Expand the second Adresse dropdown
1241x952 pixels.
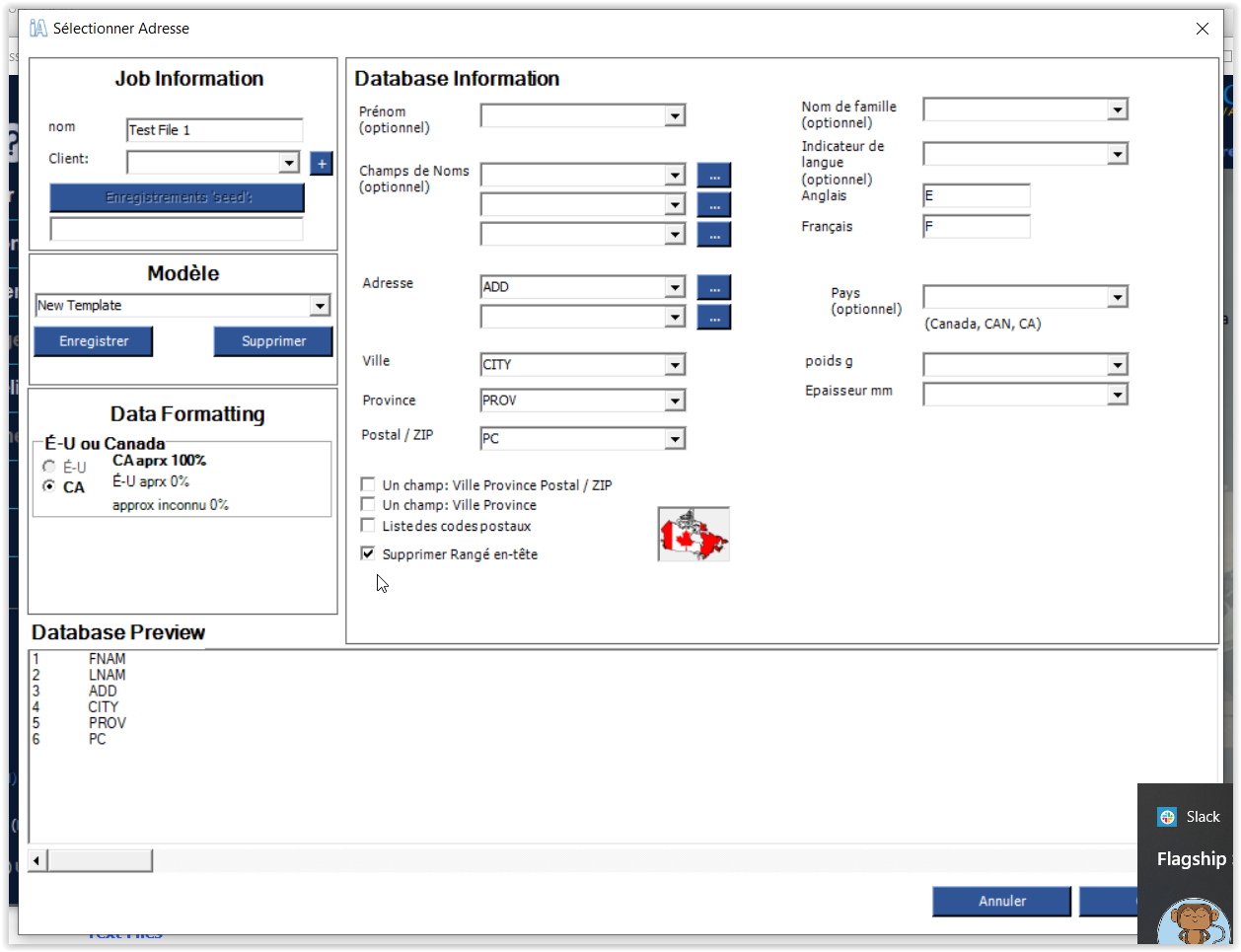(675, 317)
